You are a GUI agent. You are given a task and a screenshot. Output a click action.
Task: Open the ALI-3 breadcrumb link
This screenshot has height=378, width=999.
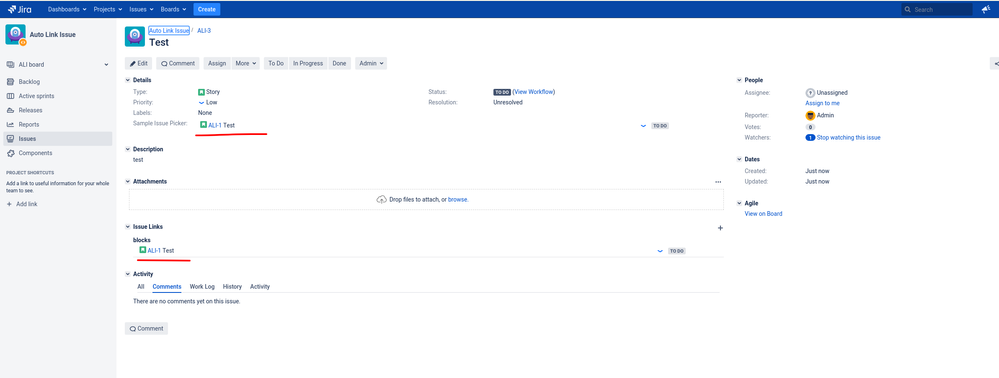point(204,31)
